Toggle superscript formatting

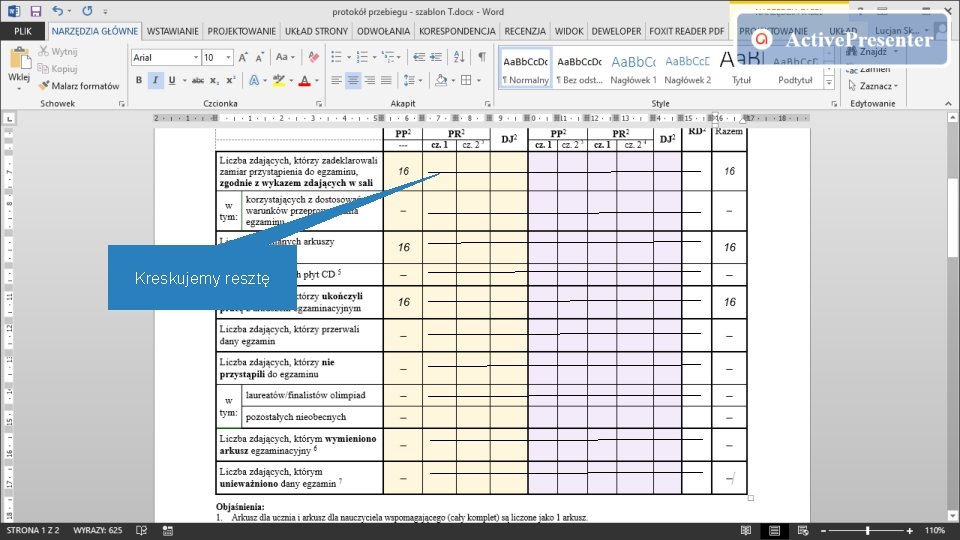[x=231, y=80]
